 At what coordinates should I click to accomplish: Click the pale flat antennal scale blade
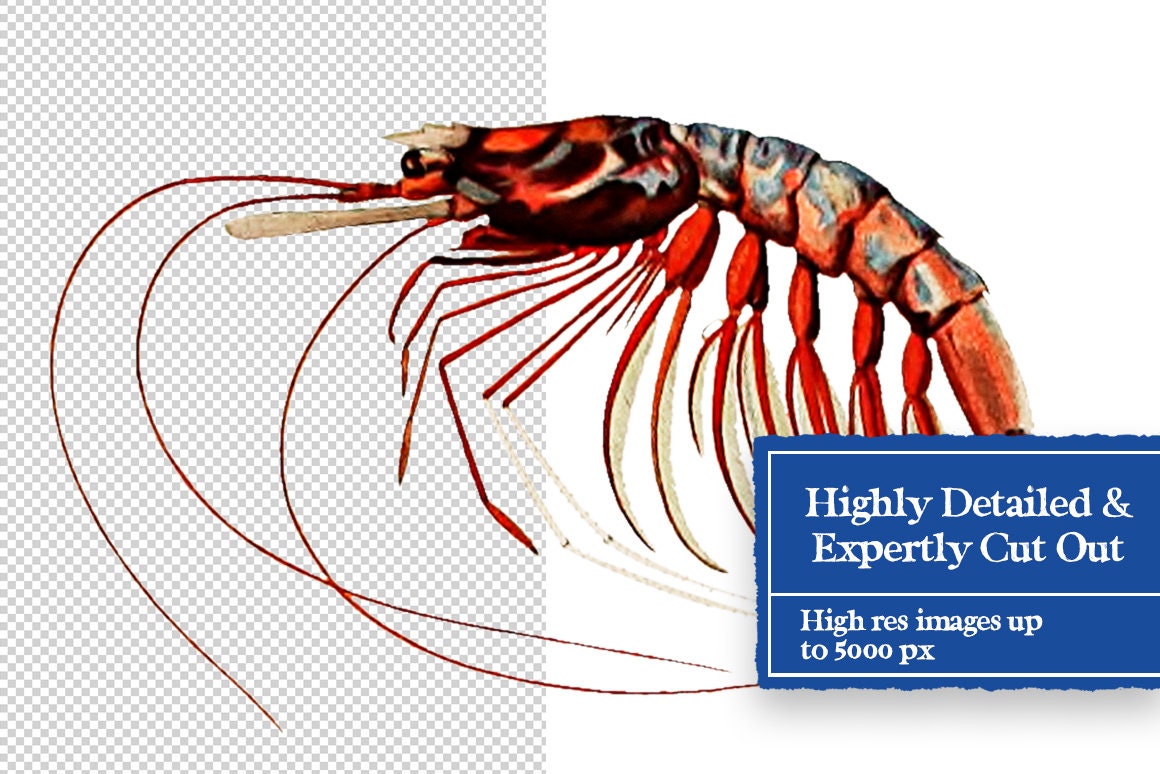tap(337, 219)
